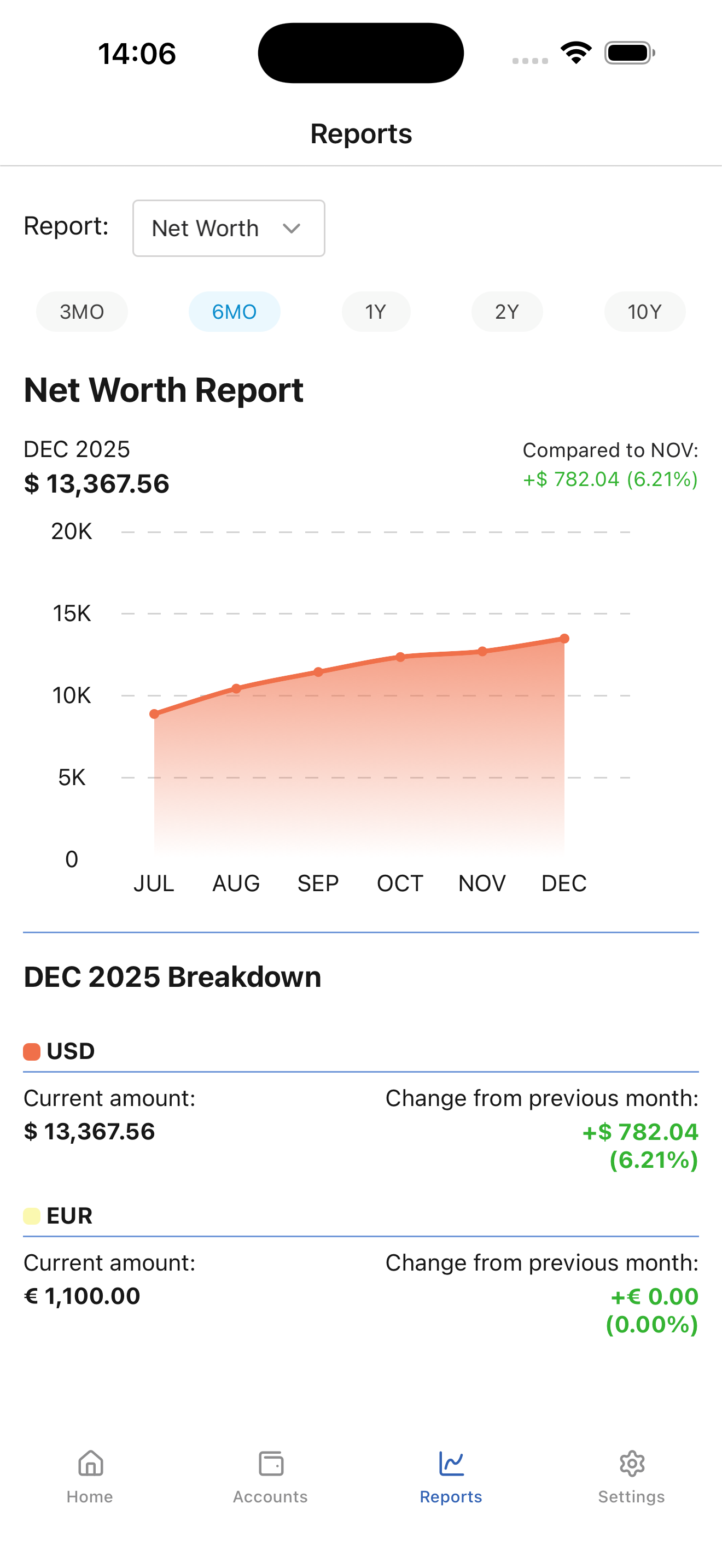This screenshot has height=1568, width=722.
Task: Tap the OCT data point on chart
Action: pos(400,657)
